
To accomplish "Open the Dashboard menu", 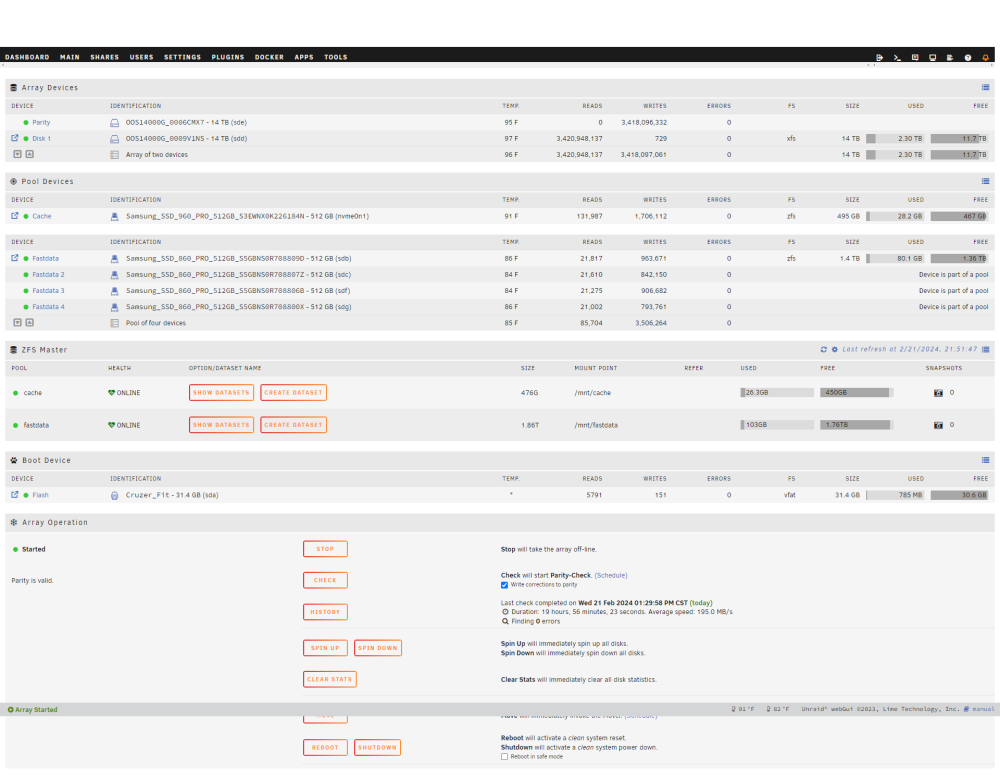I will tap(27, 57).
